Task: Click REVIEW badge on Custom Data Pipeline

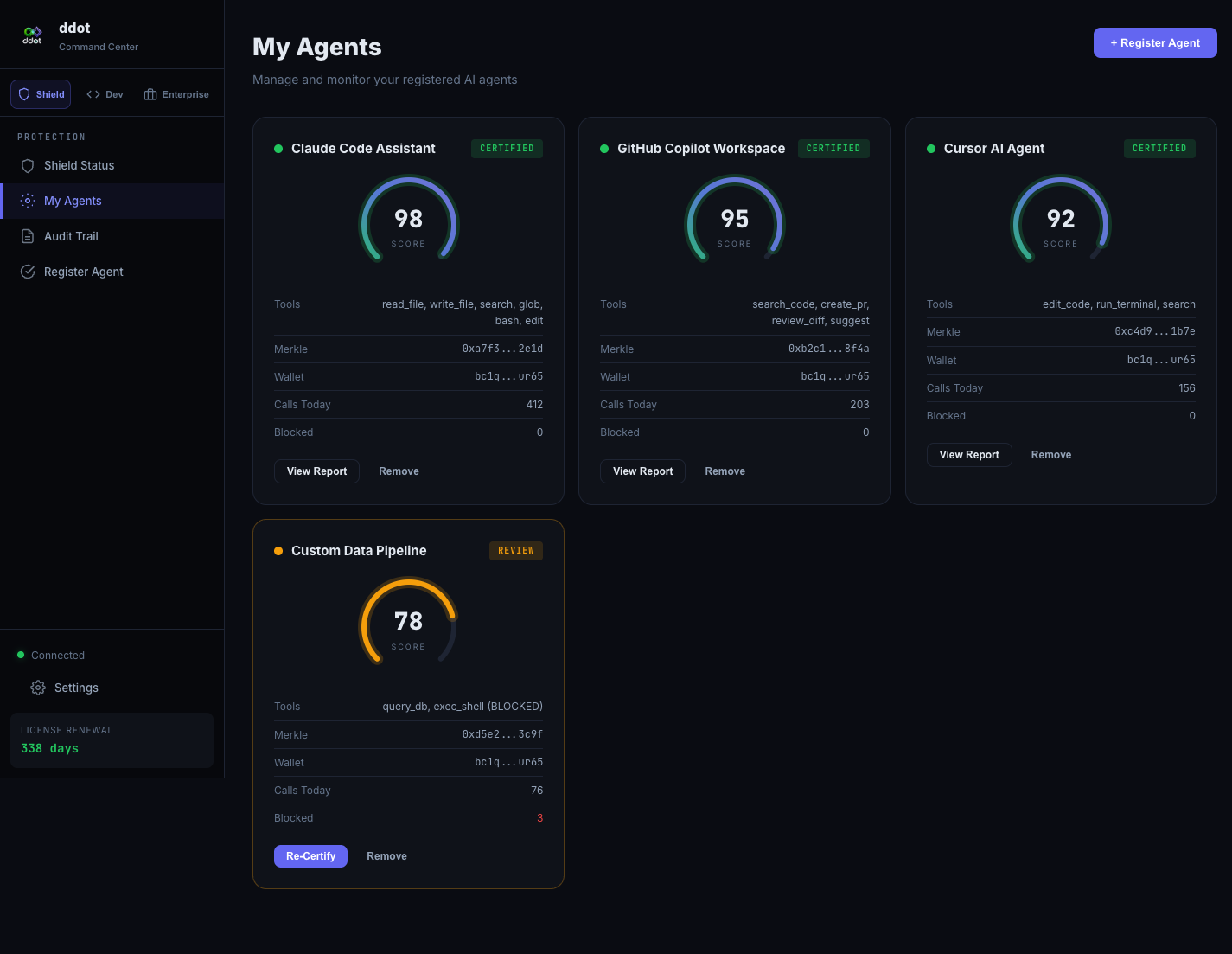Action: [x=516, y=551]
